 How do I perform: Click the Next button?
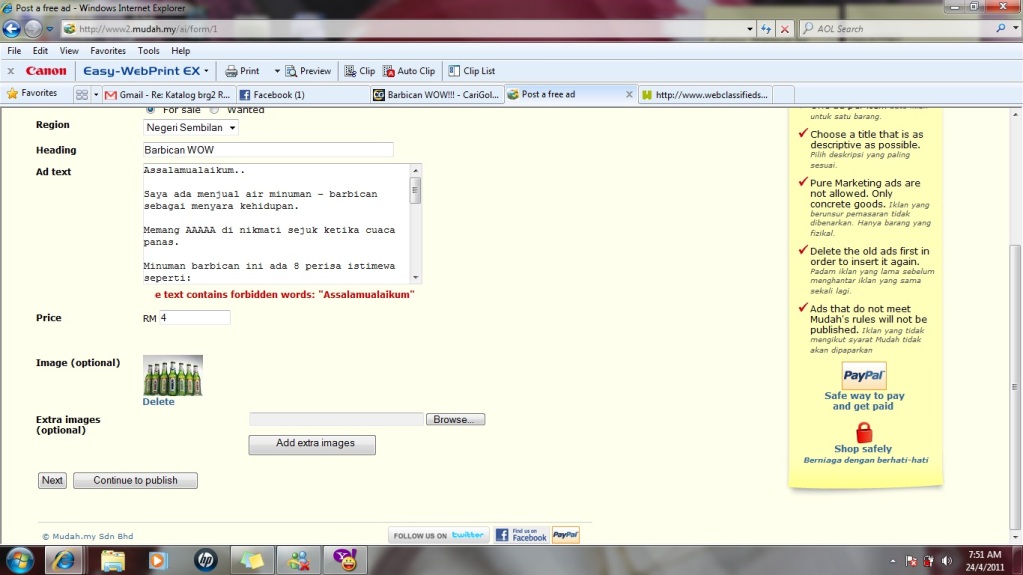pos(52,480)
